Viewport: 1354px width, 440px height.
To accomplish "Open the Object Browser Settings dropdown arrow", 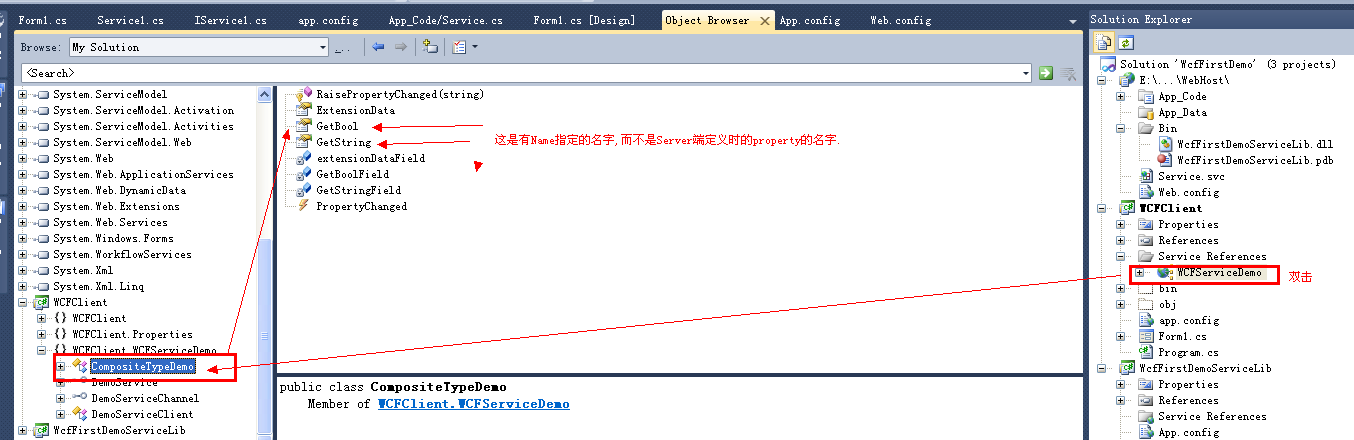I will pyautogui.click(x=475, y=47).
